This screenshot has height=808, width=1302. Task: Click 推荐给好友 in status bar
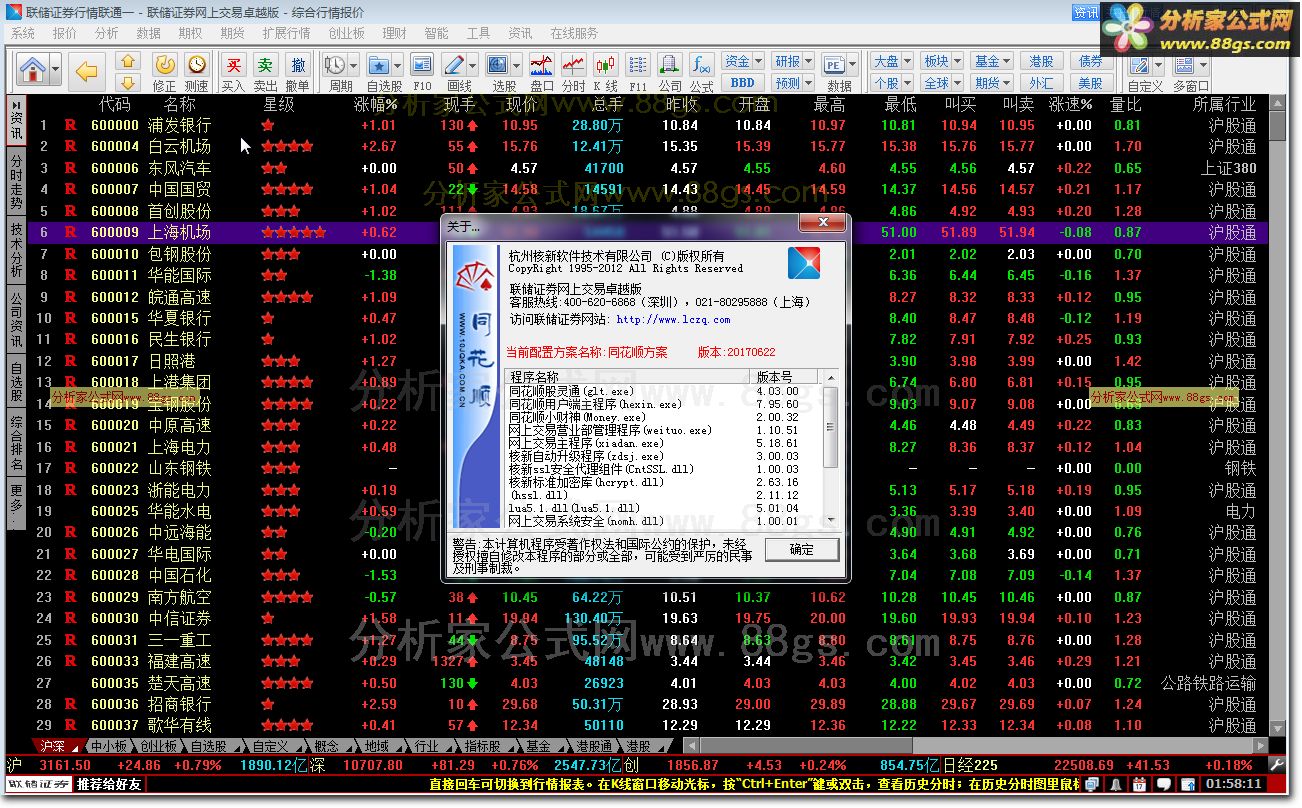coord(109,785)
